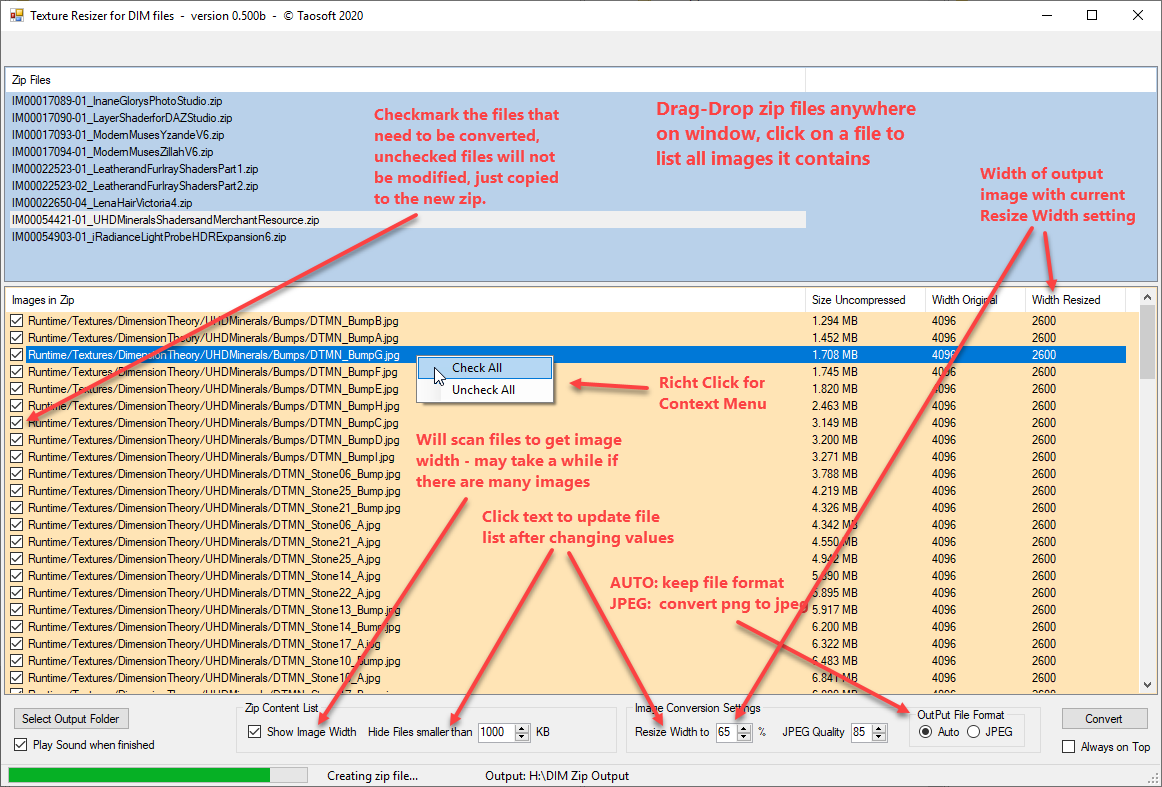Toggle checkbox for DTMN_BumpA.jpg
The image size is (1162, 787).
pos(16,338)
